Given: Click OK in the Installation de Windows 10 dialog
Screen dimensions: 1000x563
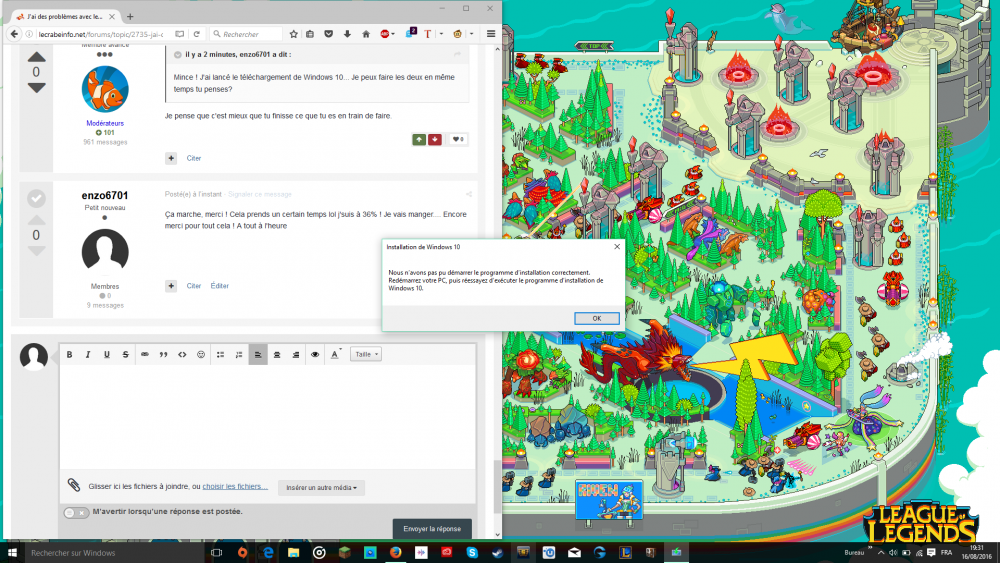Looking at the screenshot, I should pyautogui.click(x=596, y=318).
